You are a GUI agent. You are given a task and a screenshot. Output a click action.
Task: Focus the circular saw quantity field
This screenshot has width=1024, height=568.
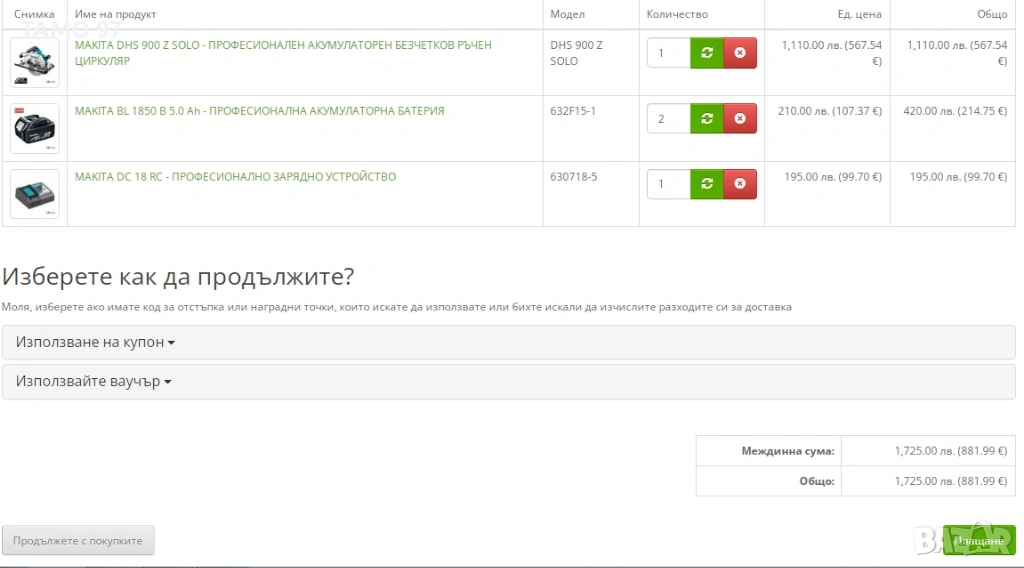click(x=668, y=53)
